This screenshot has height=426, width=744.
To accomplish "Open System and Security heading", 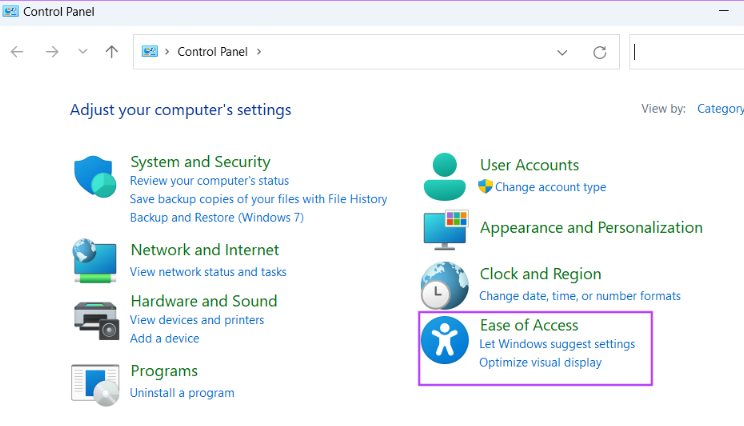I will (x=200, y=162).
